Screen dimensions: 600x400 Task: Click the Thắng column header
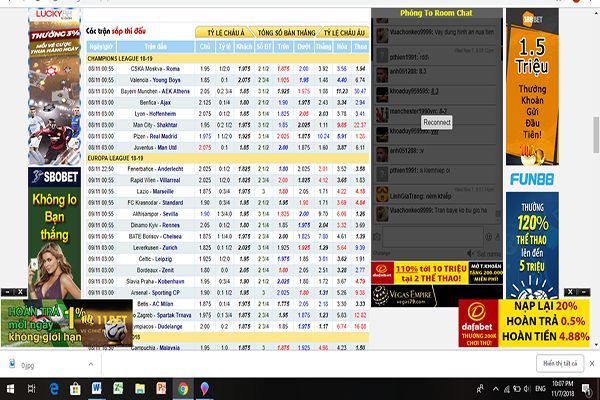(323, 47)
